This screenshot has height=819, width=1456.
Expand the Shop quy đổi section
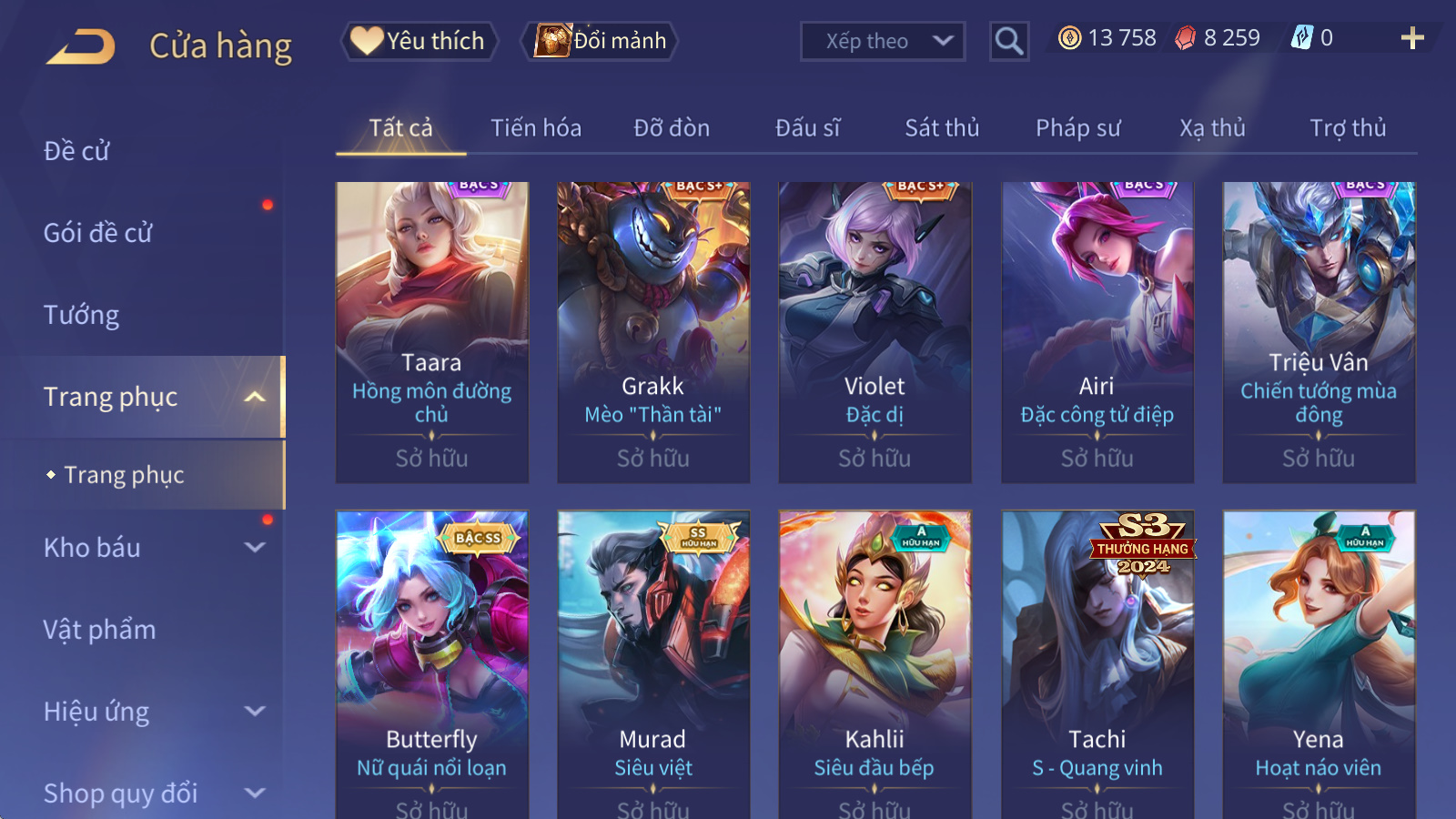click(256, 793)
